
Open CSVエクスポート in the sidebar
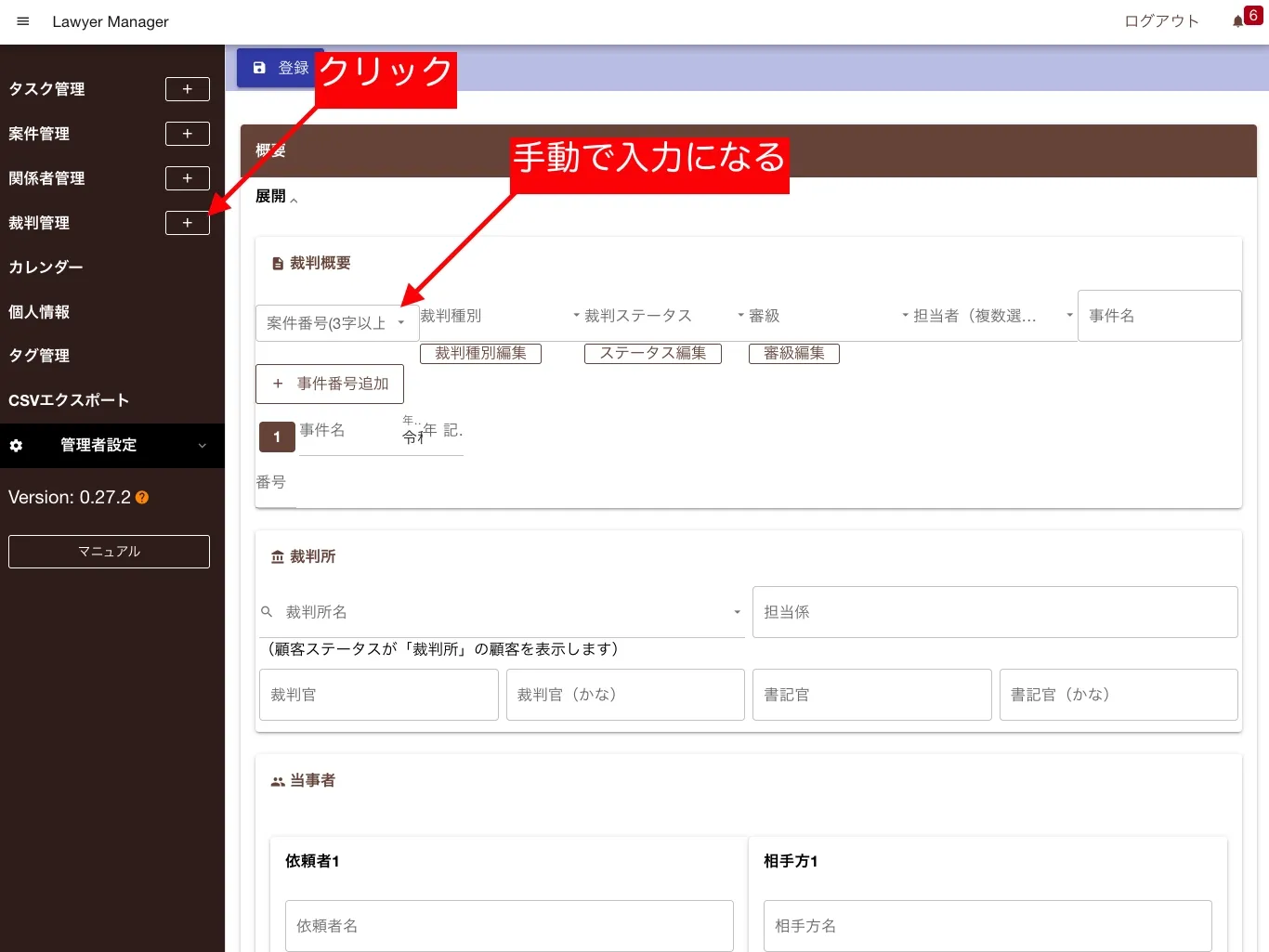[x=69, y=400]
